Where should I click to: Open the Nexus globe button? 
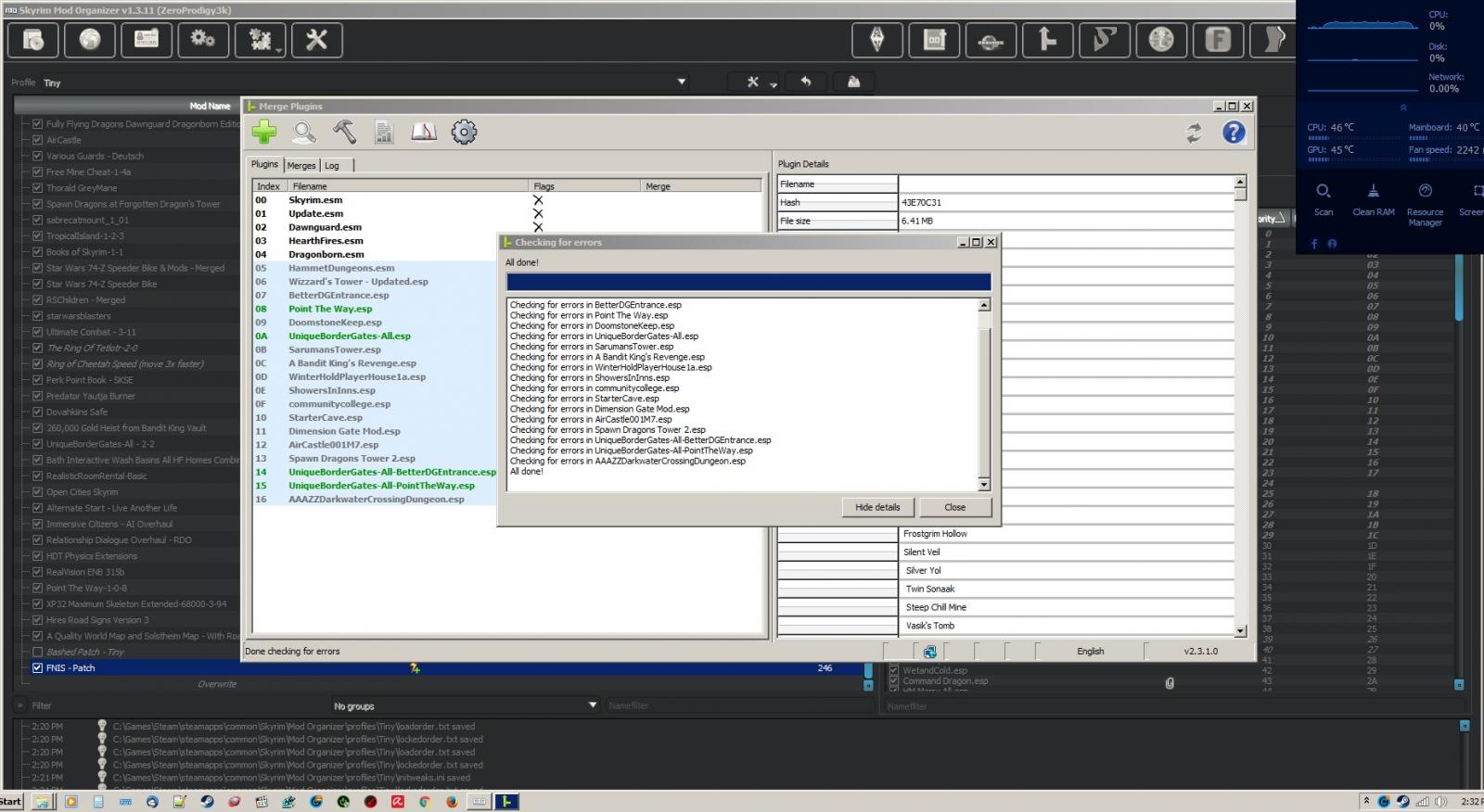[x=90, y=40]
